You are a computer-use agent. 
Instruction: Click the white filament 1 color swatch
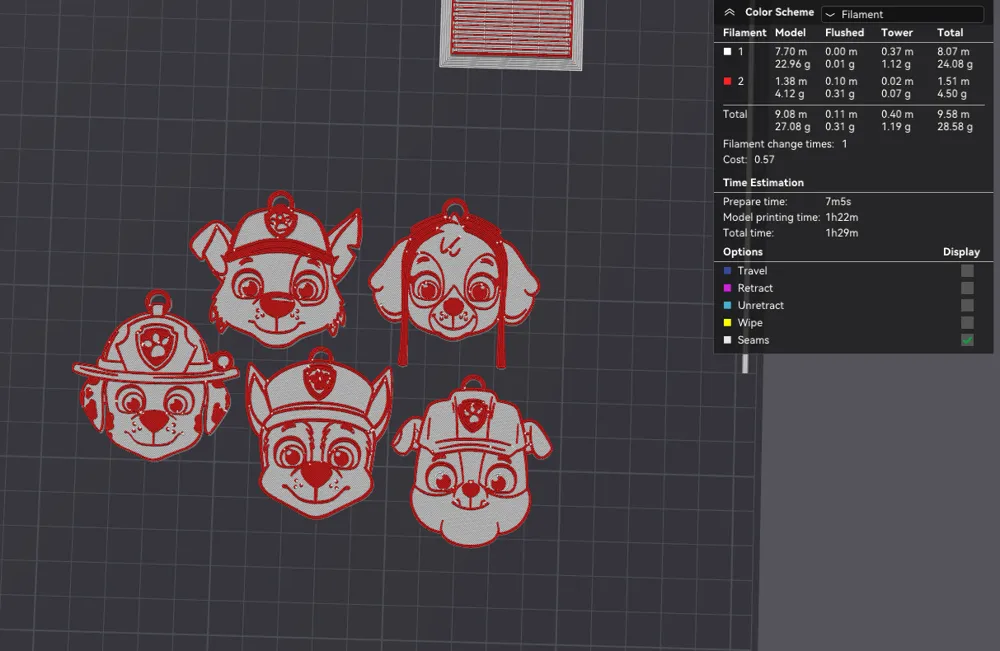pos(727,52)
